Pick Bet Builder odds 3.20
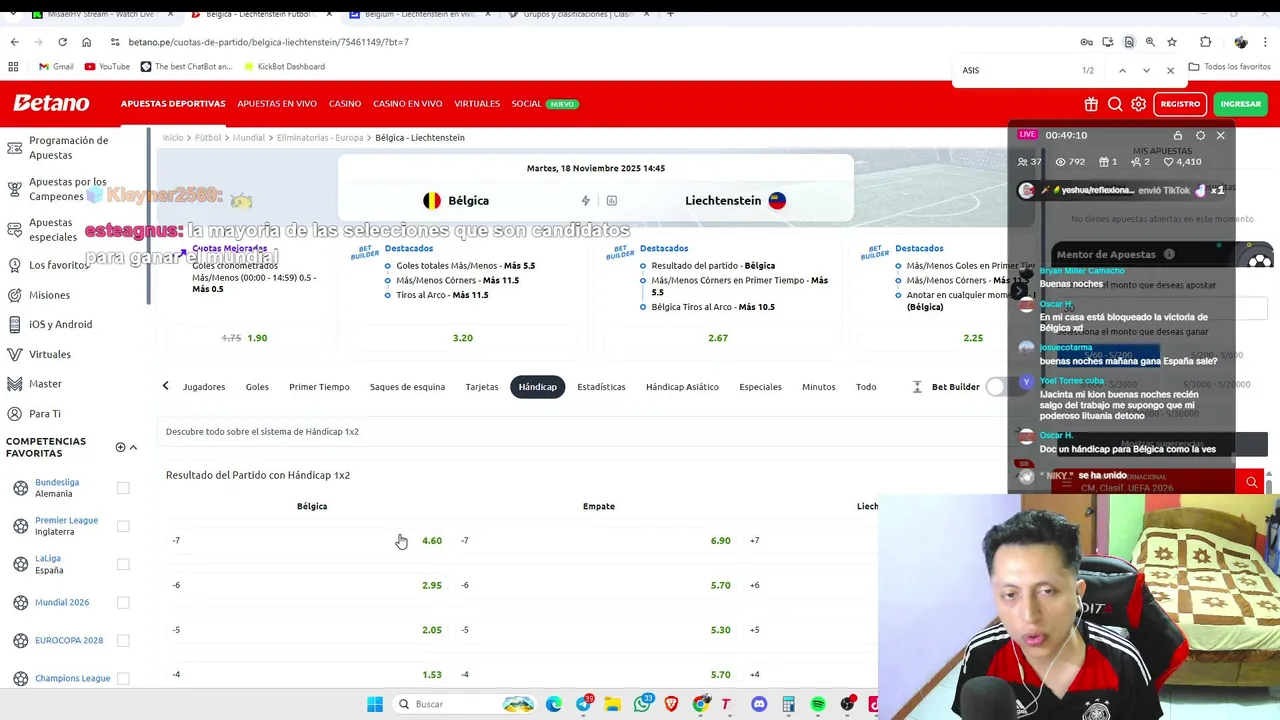Viewport: 1280px width, 720px height. 462,338
